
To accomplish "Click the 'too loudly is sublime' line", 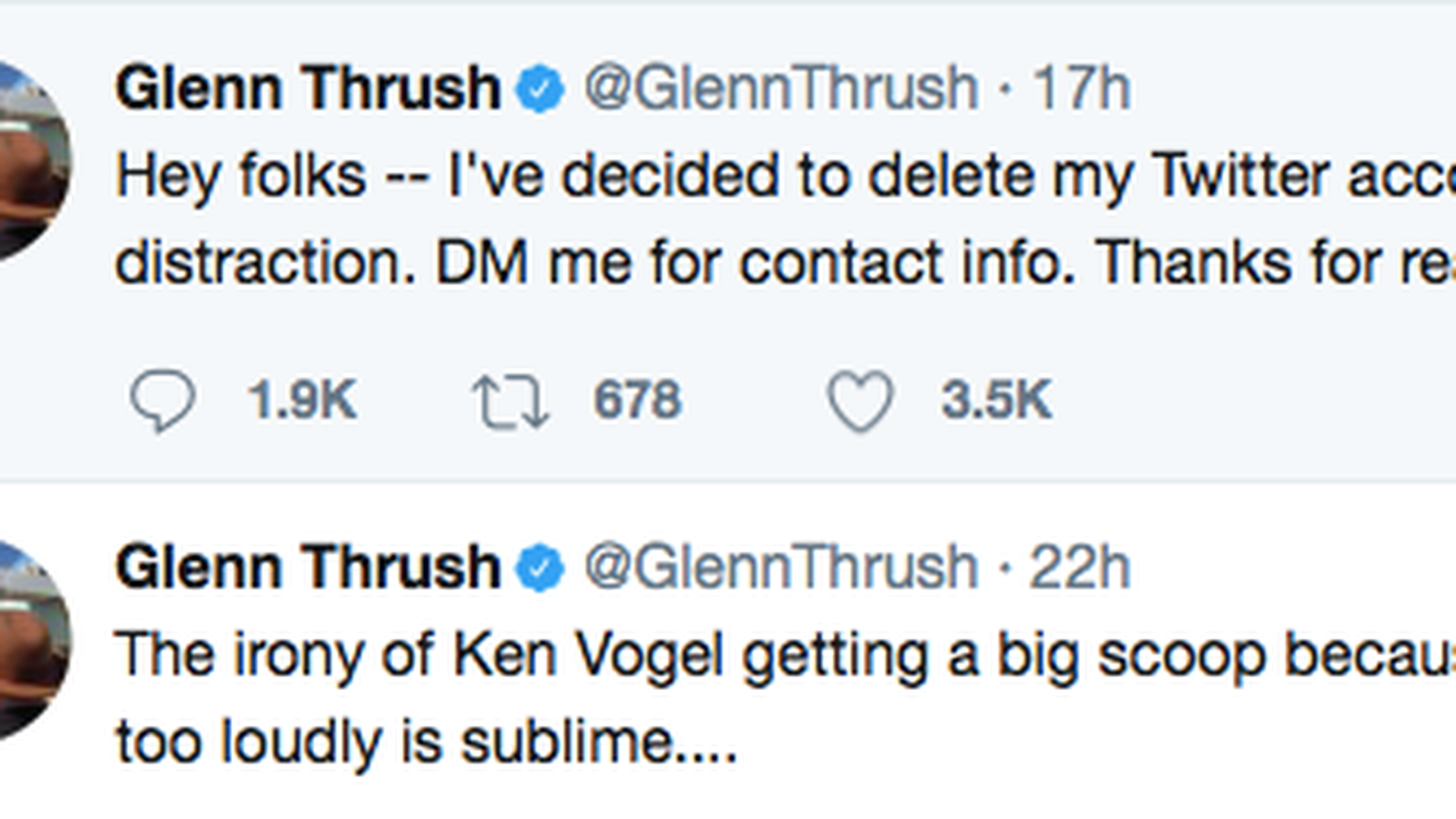I will click(x=425, y=742).
